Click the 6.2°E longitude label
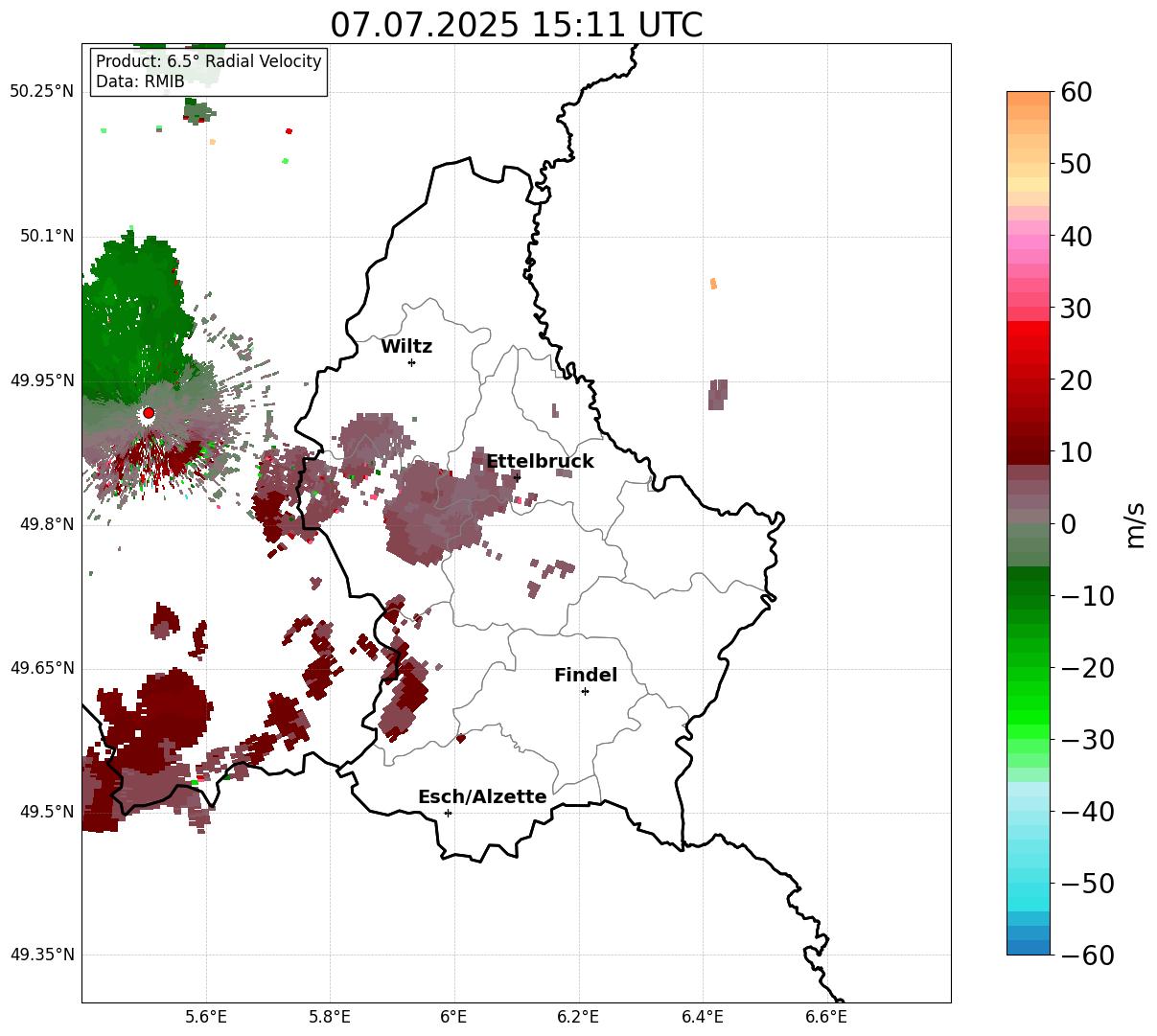1157x1036 pixels. click(x=579, y=1017)
